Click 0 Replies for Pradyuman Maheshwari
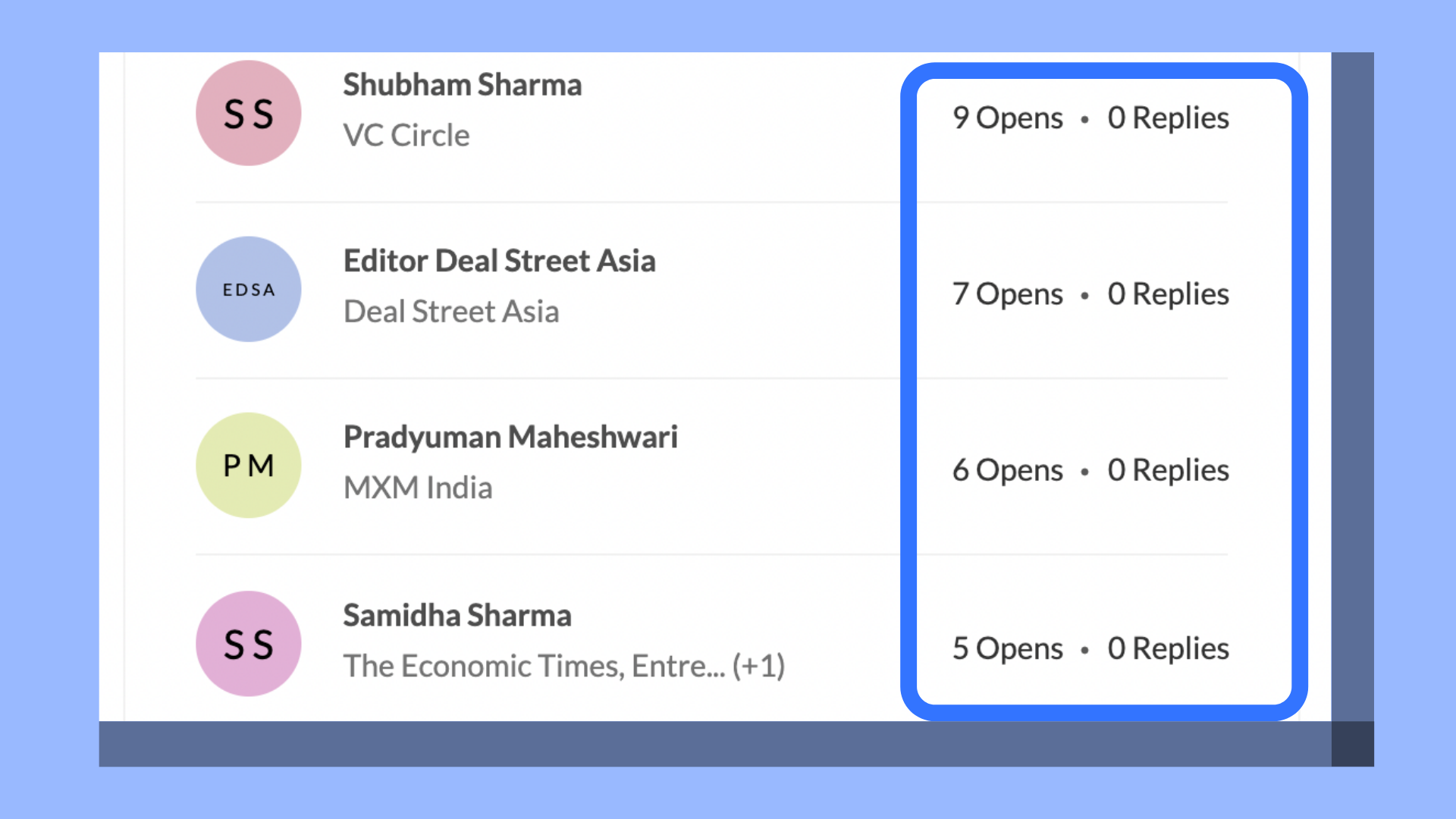1456x819 pixels. [1168, 470]
